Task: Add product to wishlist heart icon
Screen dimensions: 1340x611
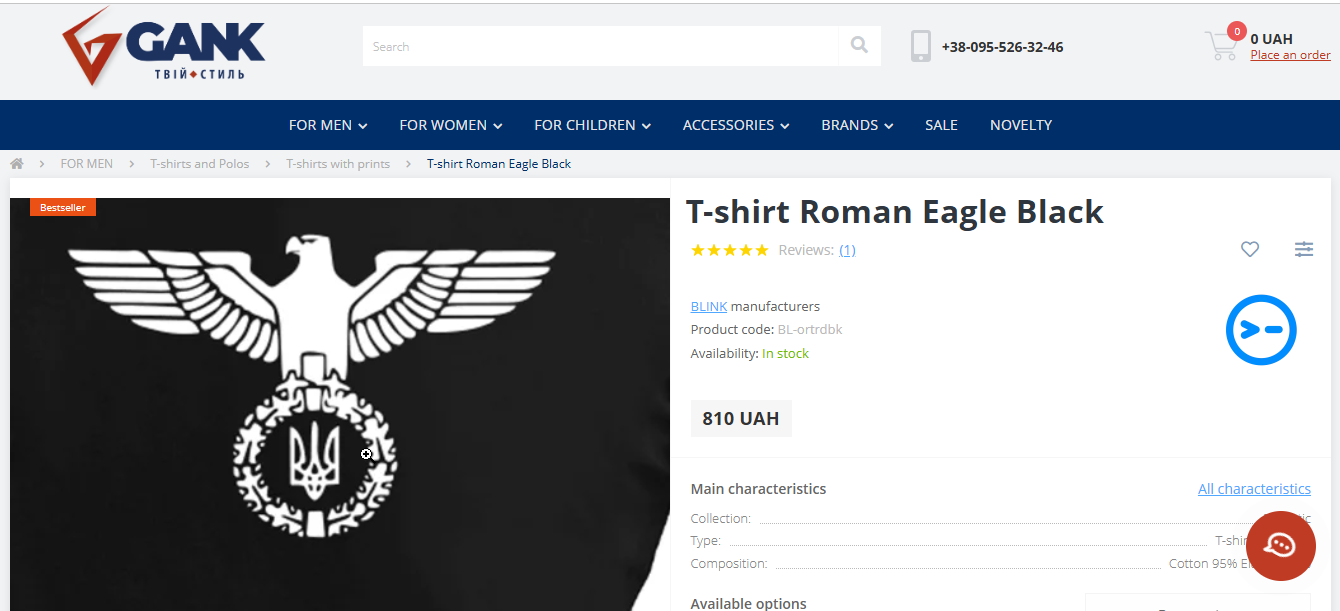Action: (x=1250, y=249)
